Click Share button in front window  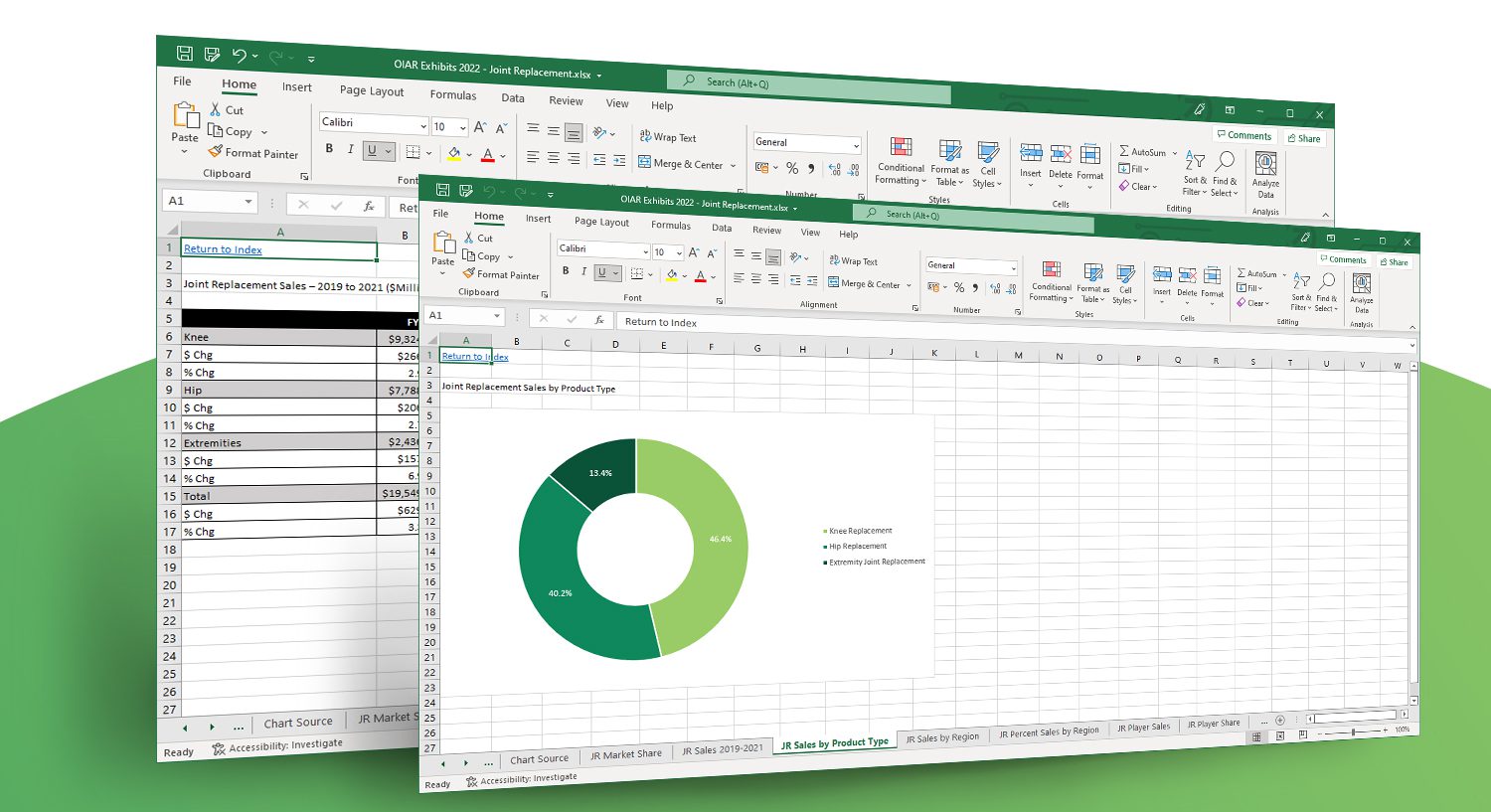[x=1394, y=262]
